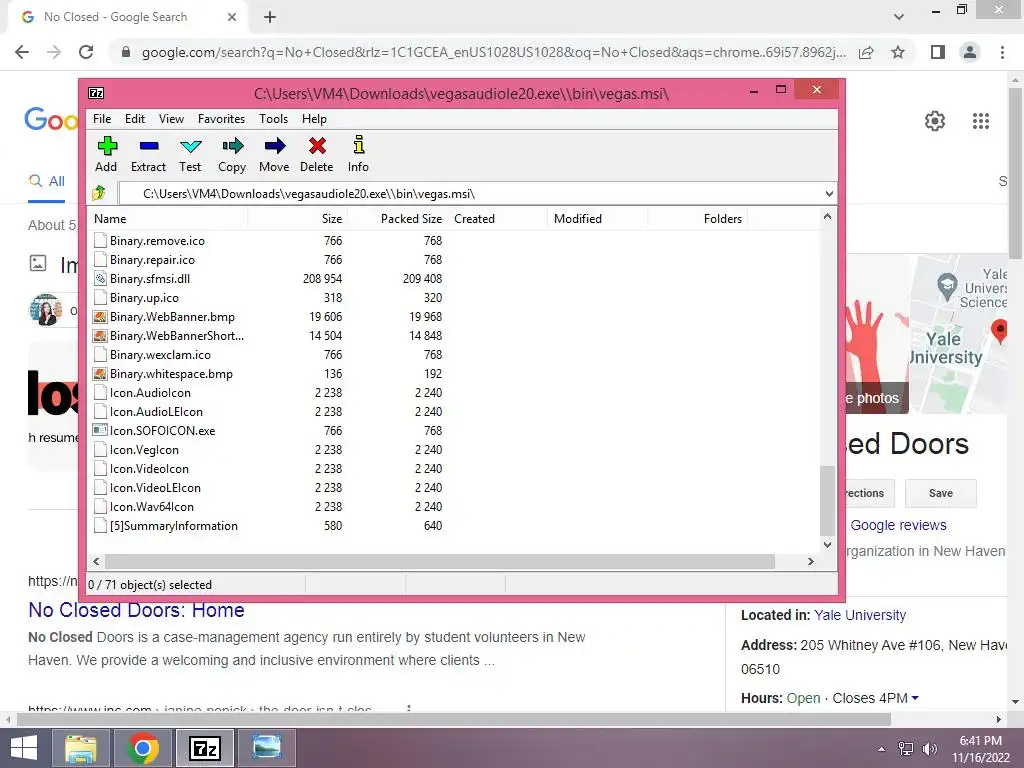Open the Chrome profile avatar
The height and width of the screenshot is (768, 1024).
[x=970, y=52]
